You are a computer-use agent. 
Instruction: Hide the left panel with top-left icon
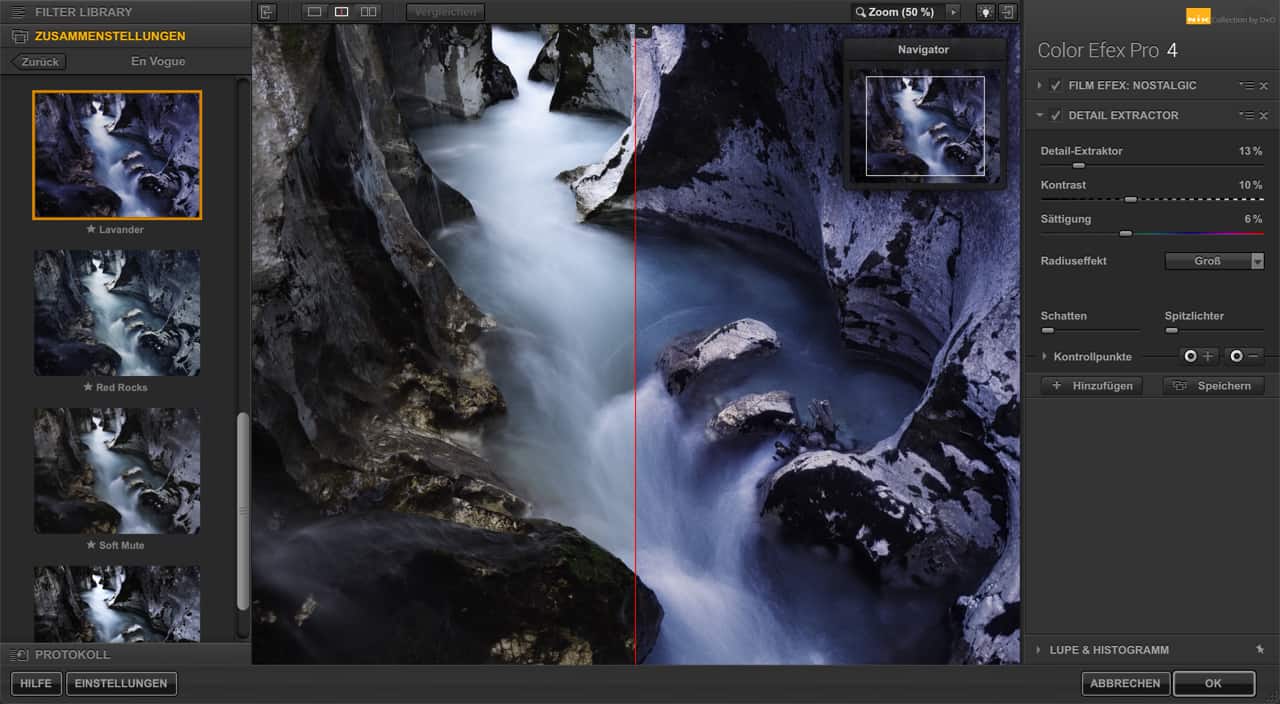pos(266,12)
